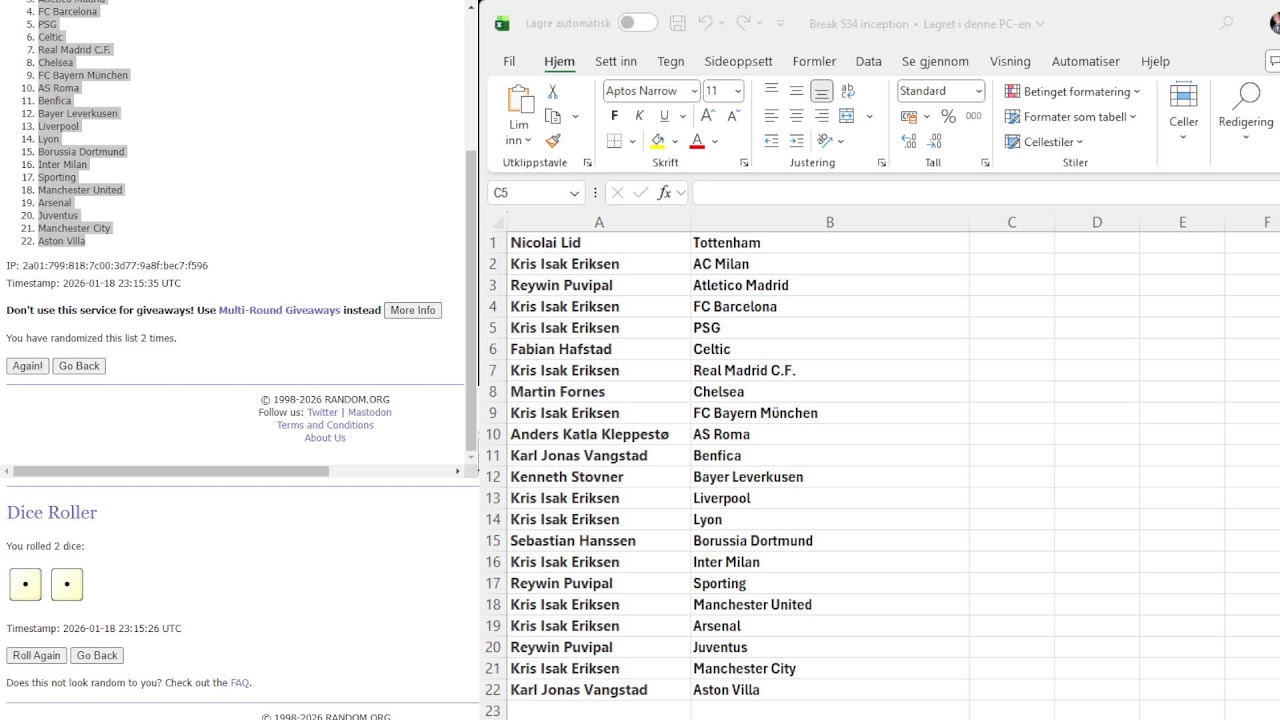Screen dimensions: 1280x720
Task: Toggle underline formatting with the U button
Action: [664, 116]
